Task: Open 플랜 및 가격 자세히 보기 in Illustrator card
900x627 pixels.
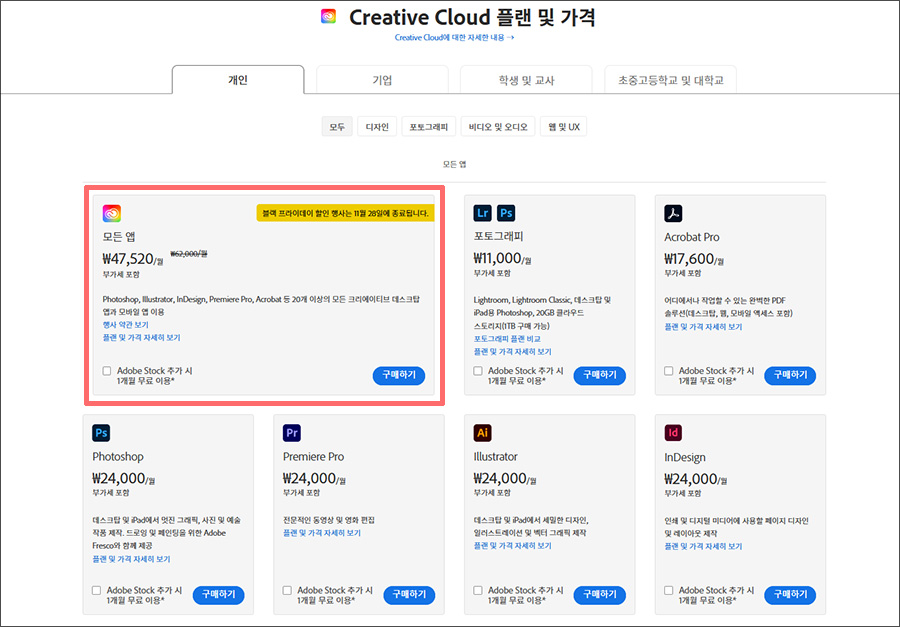Action: point(512,545)
